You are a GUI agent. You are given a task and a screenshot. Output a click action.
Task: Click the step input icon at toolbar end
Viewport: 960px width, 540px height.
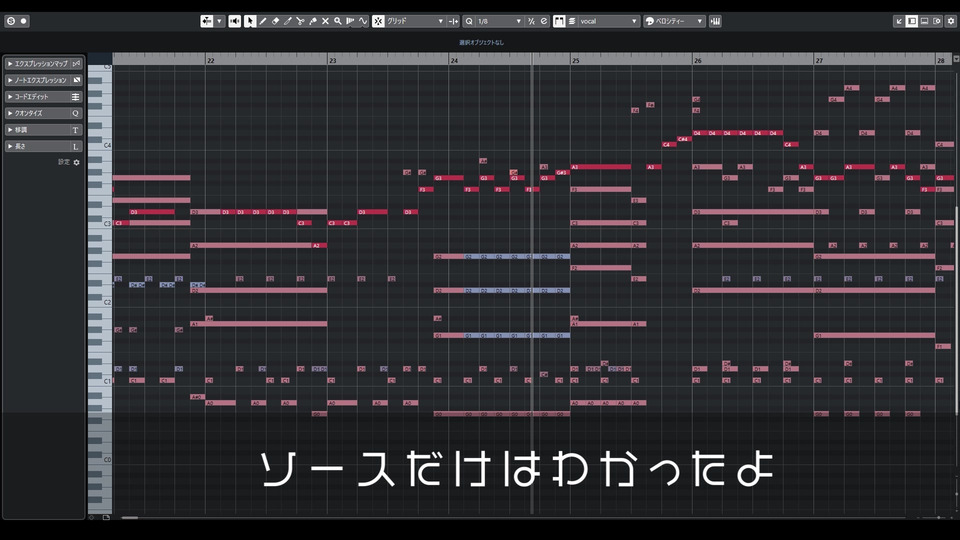715,21
